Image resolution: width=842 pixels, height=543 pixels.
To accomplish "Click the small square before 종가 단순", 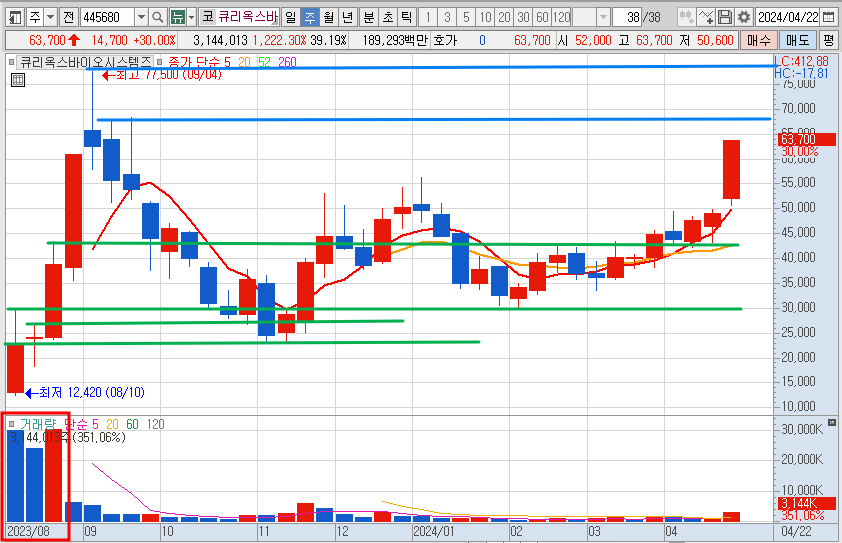I will [159, 62].
